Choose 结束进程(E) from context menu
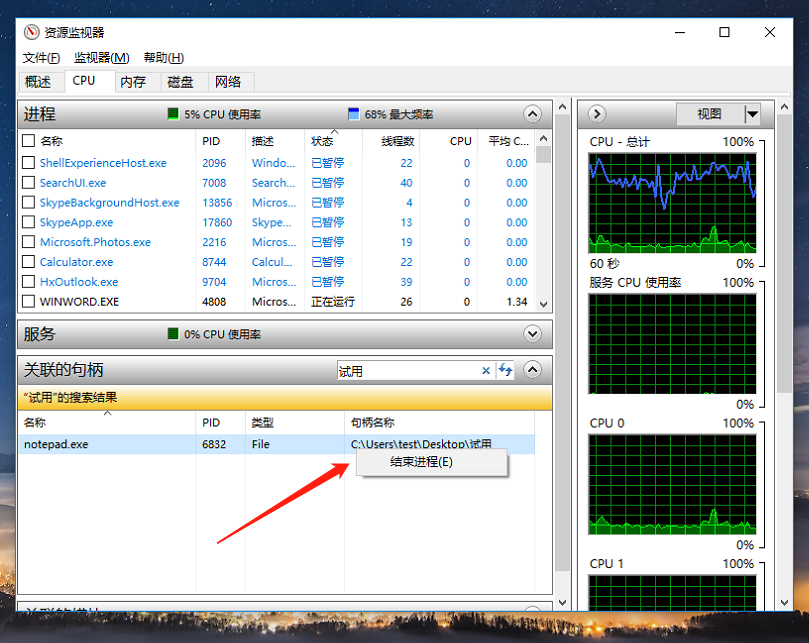809x643 pixels. (x=421, y=462)
